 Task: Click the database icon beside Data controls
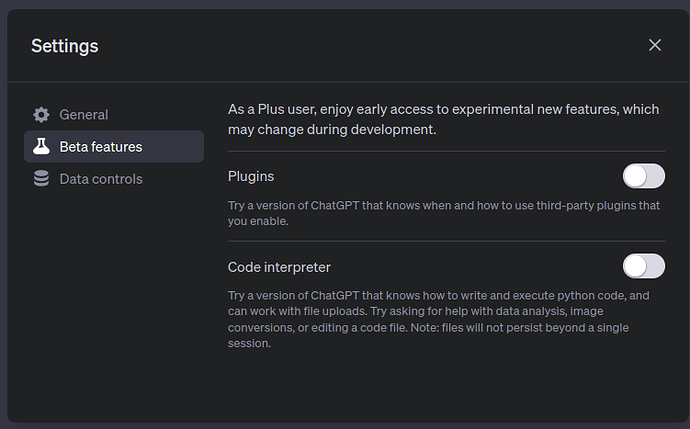click(x=41, y=179)
